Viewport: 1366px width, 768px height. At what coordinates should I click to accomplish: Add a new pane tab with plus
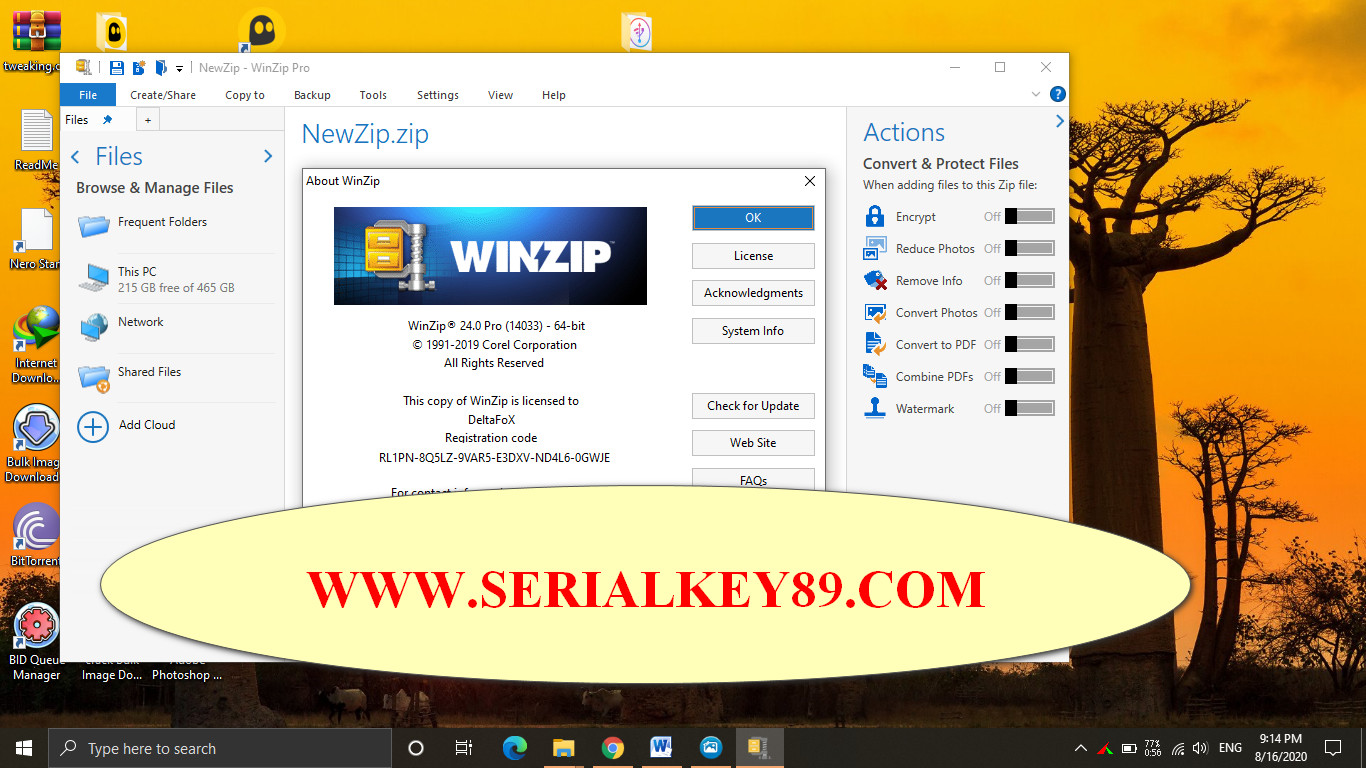click(147, 120)
